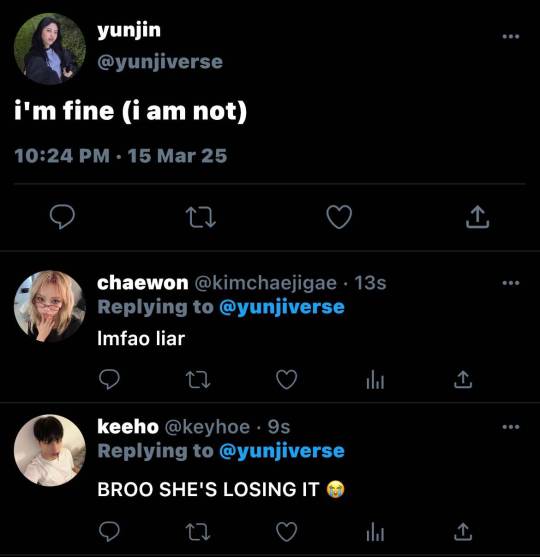
Task: Share keeho's reply
Action: tap(463, 531)
